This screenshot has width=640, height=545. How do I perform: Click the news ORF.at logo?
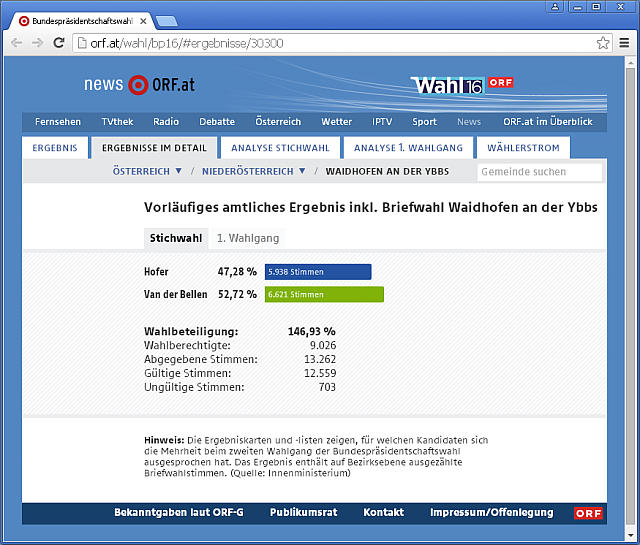pos(139,85)
